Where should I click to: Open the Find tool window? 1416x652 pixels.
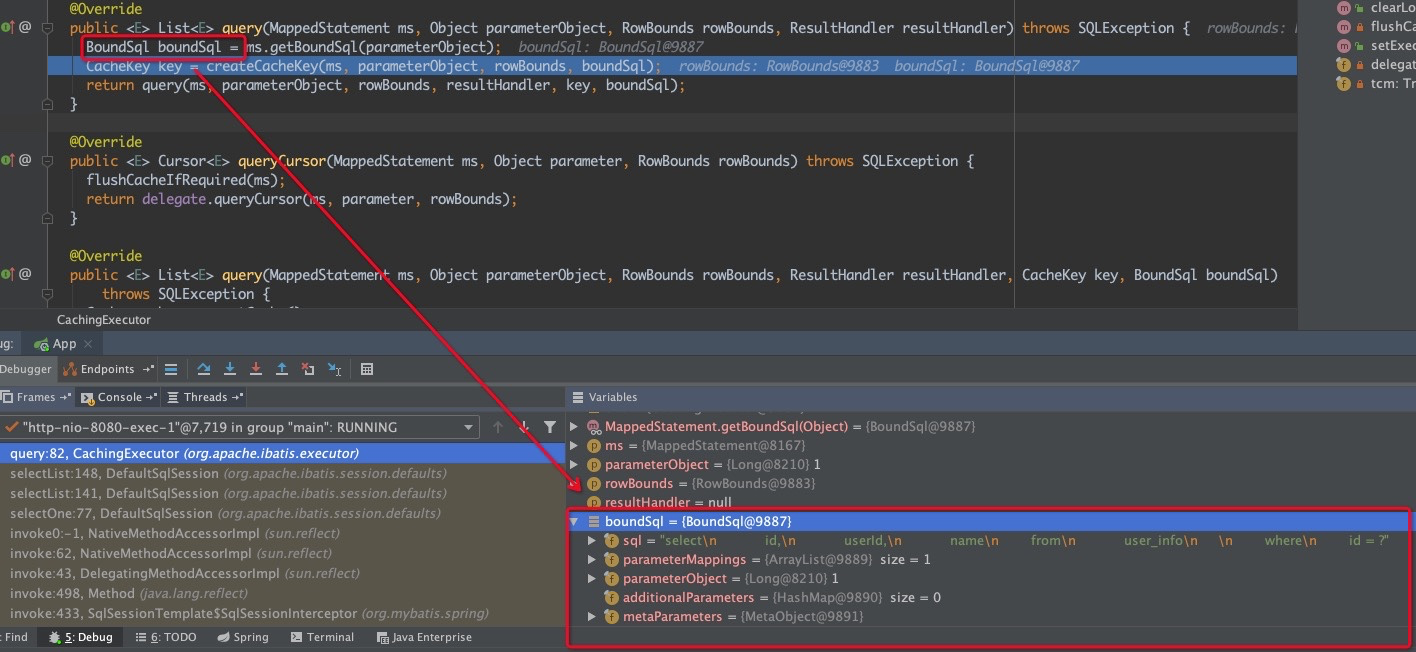coord(15,637)
